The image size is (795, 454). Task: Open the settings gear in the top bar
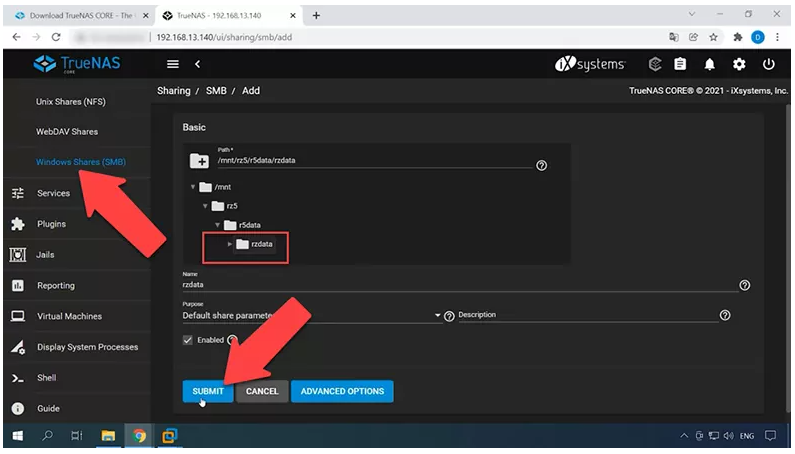pos(739,64)
